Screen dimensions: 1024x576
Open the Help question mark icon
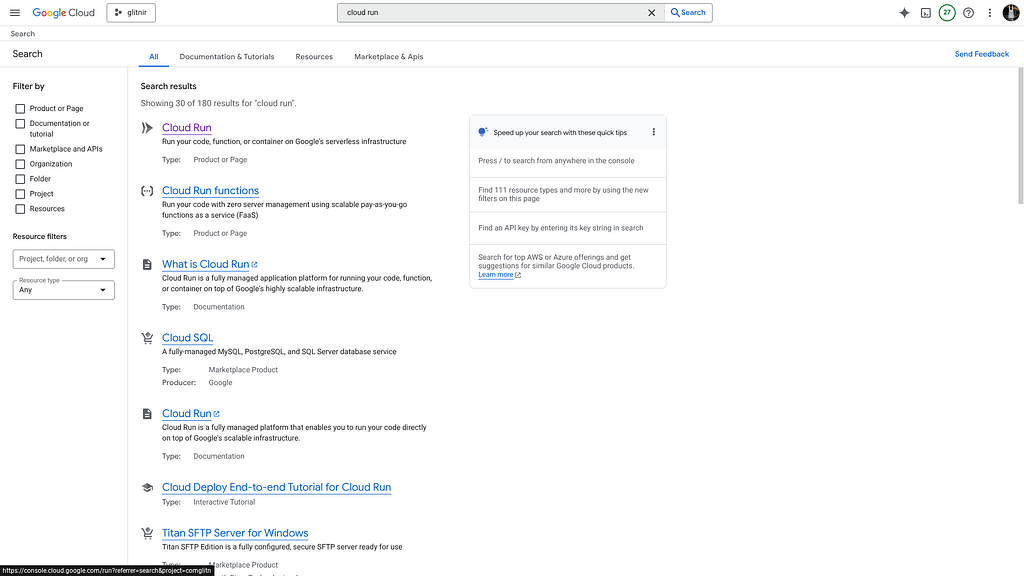point(968,12)
